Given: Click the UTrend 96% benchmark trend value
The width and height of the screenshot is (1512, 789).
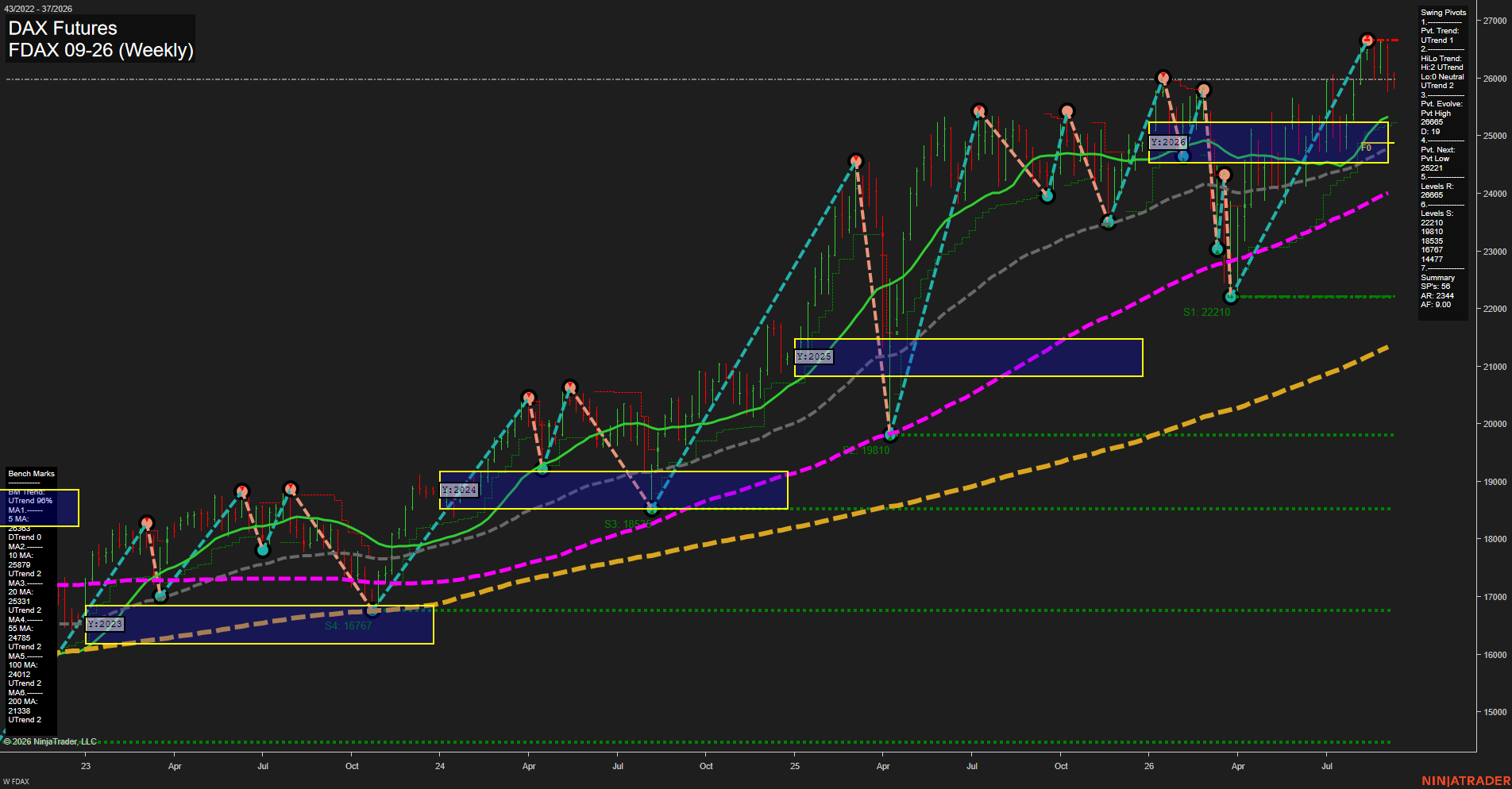Looking at the screenshot, I should tap(30, 501).
